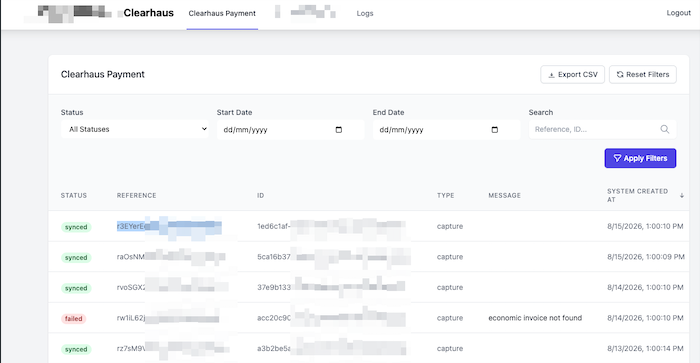Click the timestamp 8/15/2026, 1:00:10 PM
The image size is (700, 363).
click(x=645, y=226)
